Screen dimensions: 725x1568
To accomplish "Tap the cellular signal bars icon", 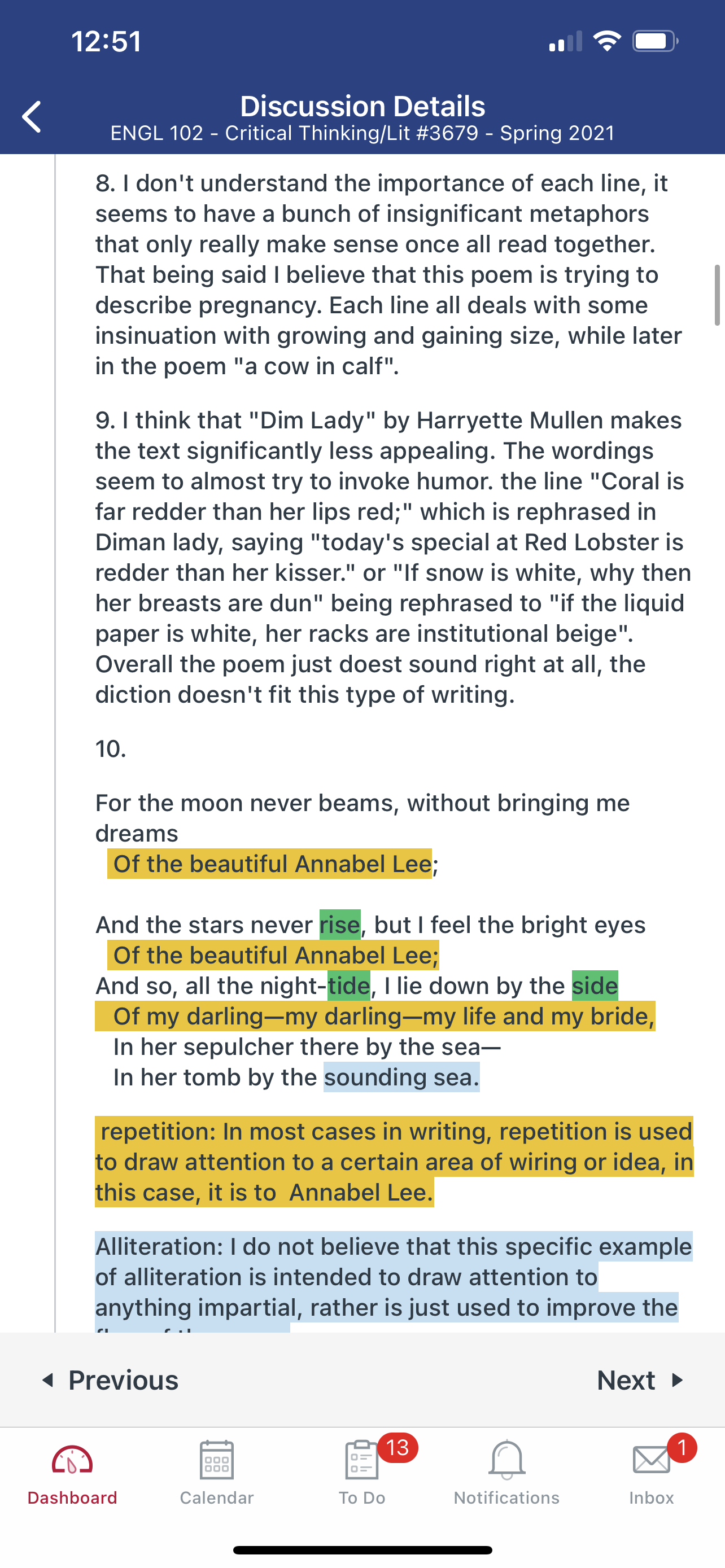I will coord(566,41).
